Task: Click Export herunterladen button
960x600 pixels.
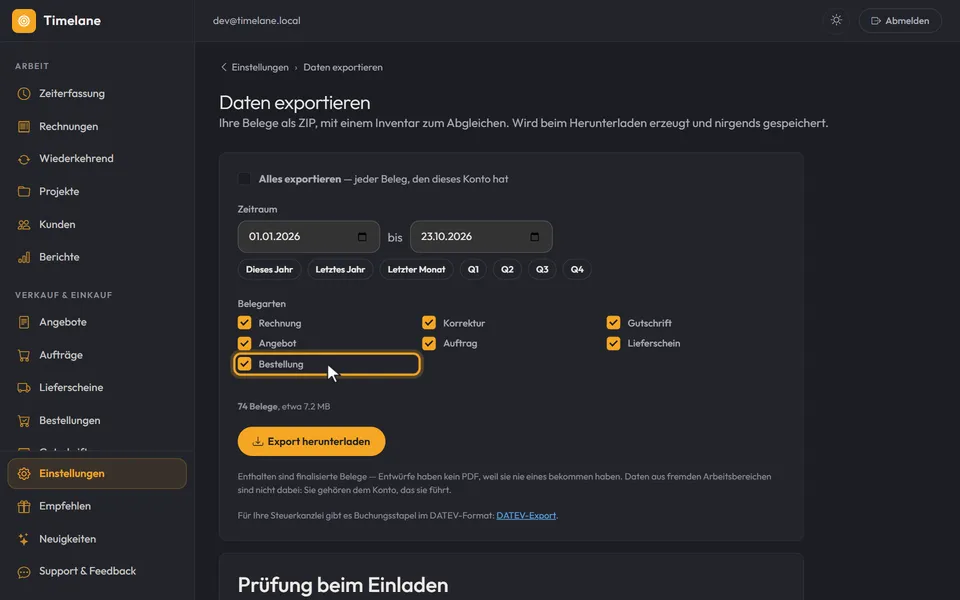Action: (x=312, y=441)
